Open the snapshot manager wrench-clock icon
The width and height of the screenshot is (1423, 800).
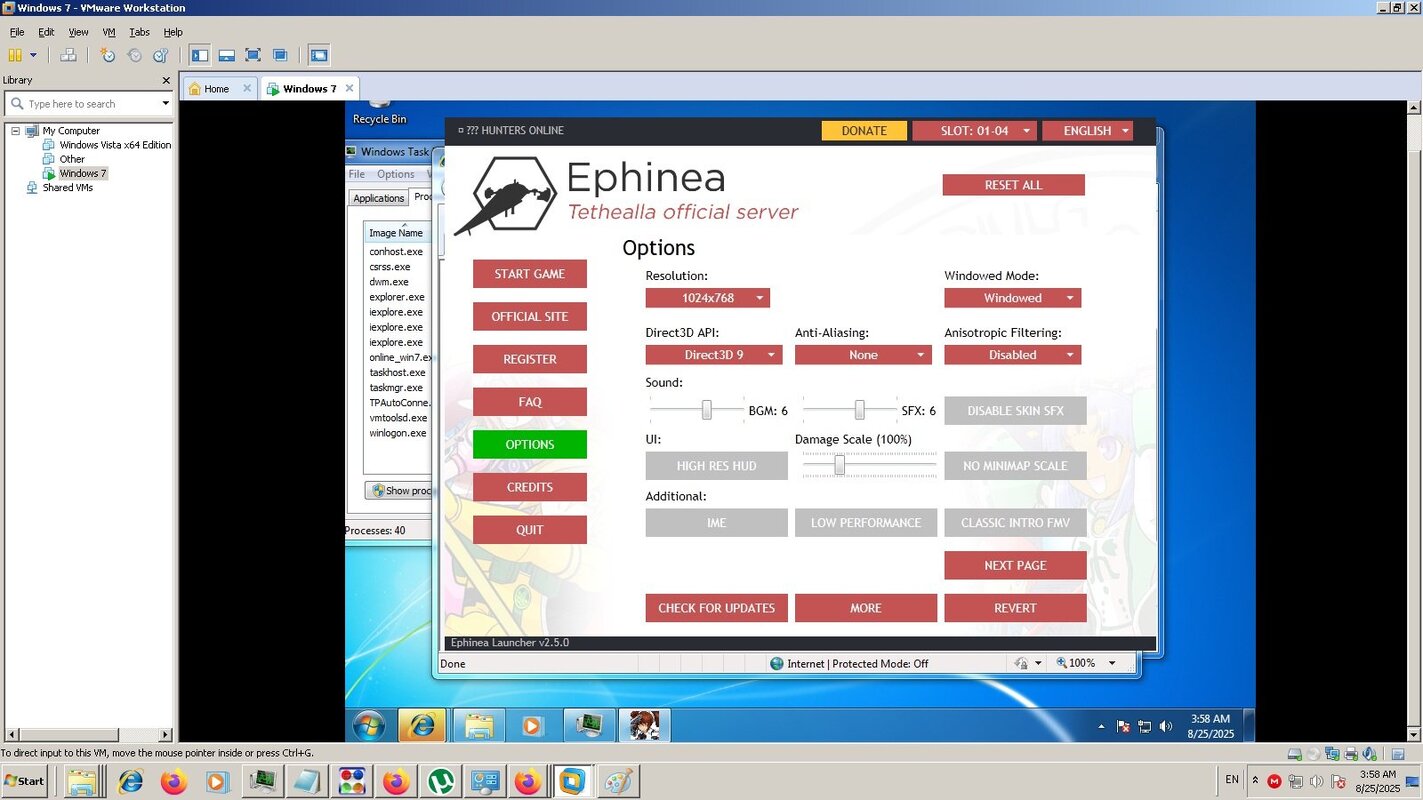pos(160,55)
